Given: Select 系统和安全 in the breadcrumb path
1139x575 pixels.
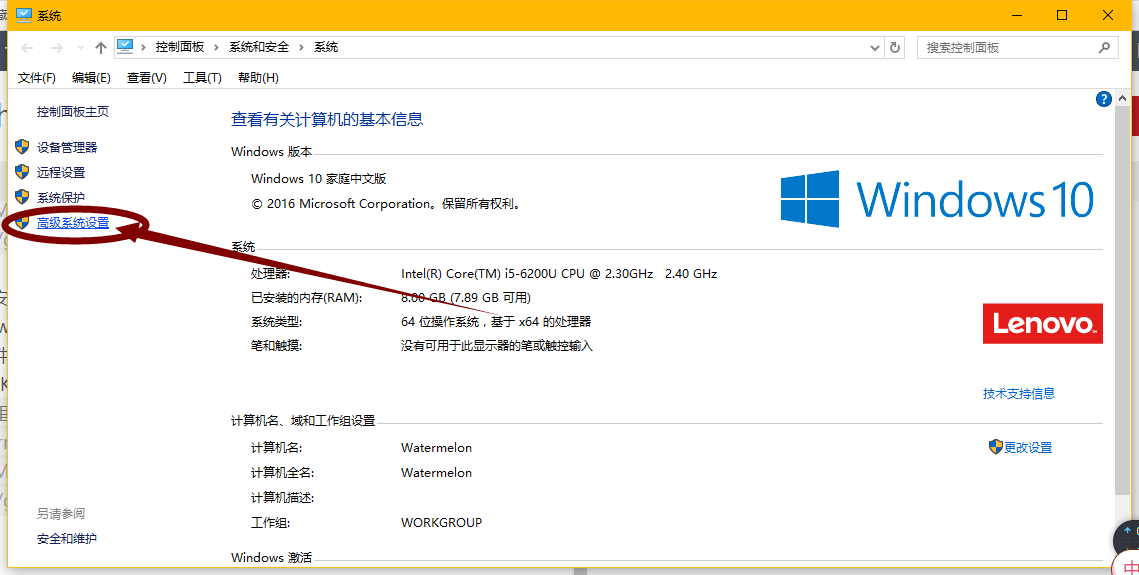Looking at the screenshot, I should (259, 47).
